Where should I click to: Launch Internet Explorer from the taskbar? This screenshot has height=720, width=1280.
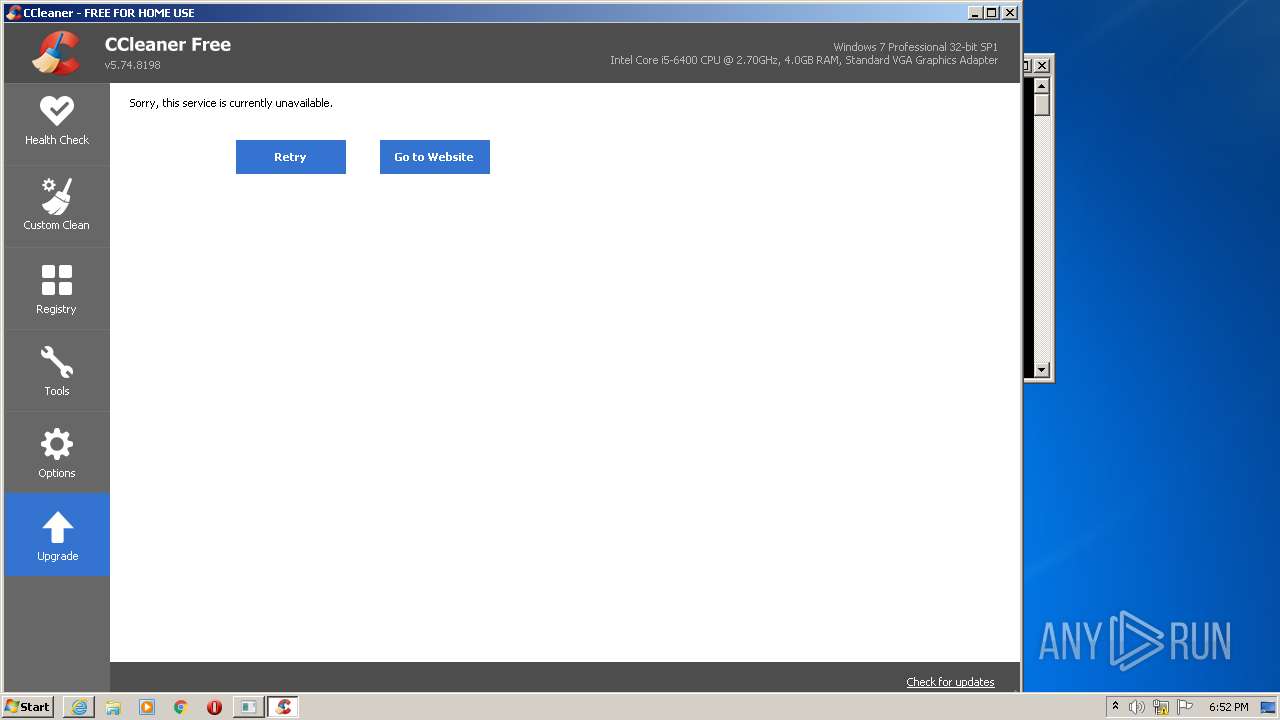tap(79, 707)
